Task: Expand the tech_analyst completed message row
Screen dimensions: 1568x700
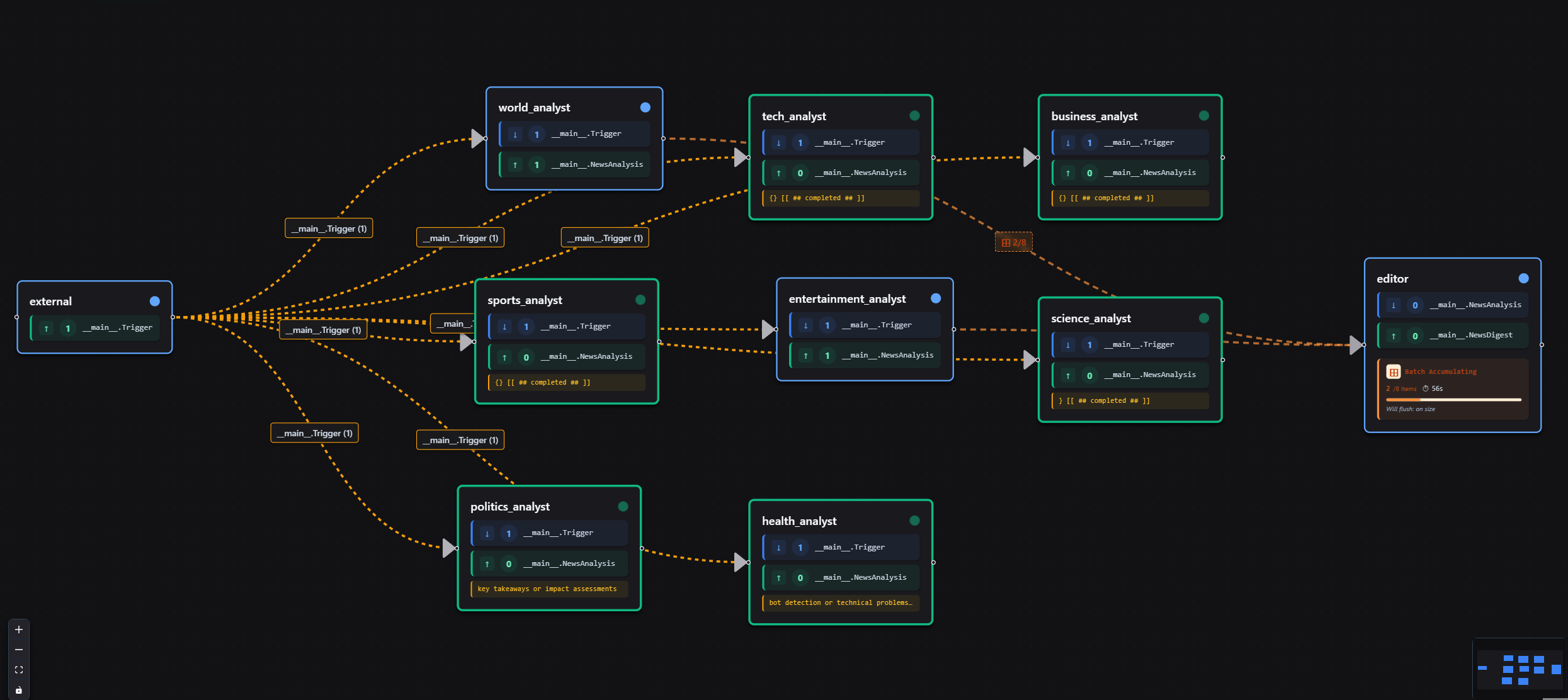Action: click(x=841, y=198)
